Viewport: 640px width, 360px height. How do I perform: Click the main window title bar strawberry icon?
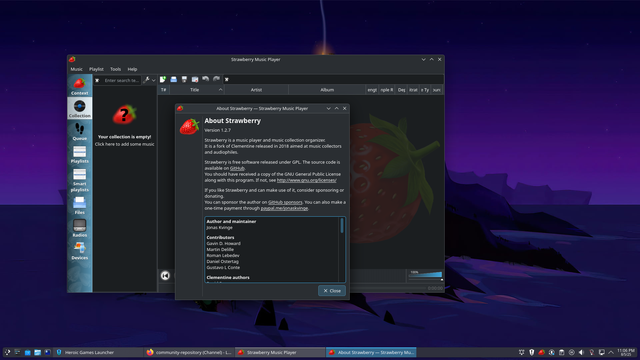pyautogui.click(x=72, y=60)
